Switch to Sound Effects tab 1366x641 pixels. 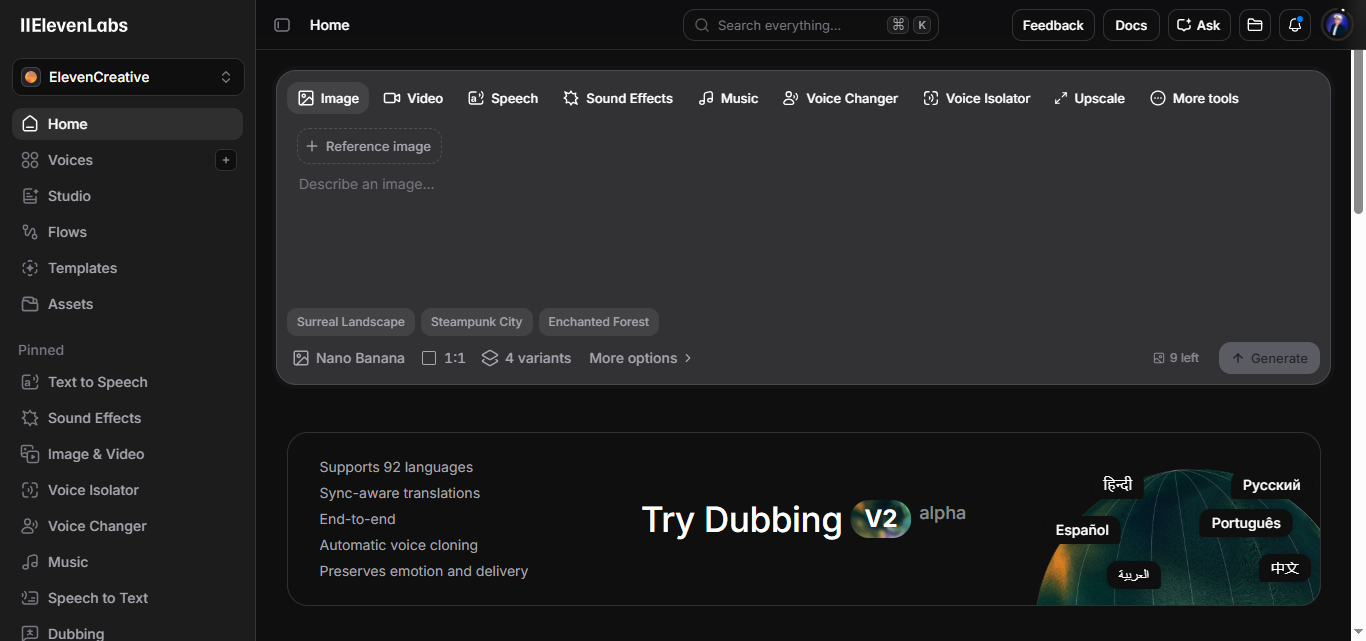(x=618, y=98)
